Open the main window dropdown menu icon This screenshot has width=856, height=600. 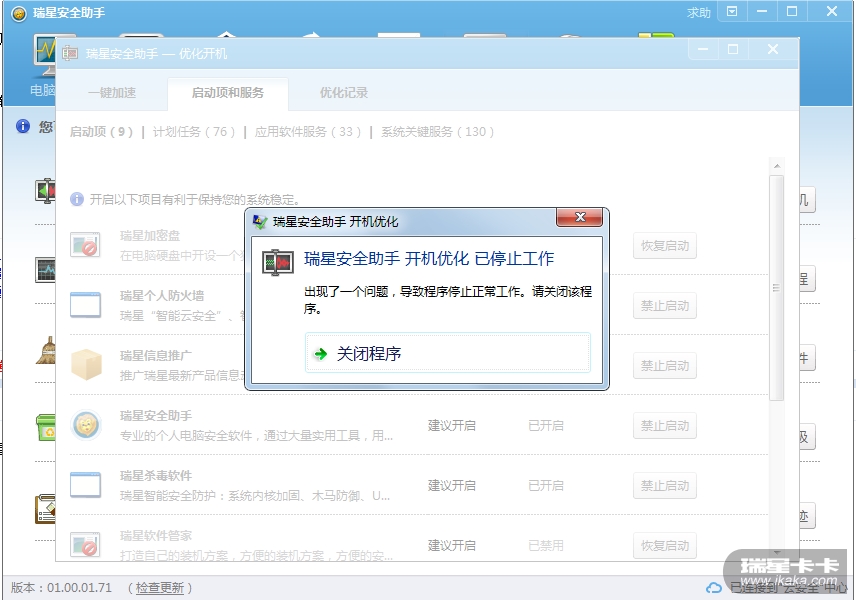tap(732, 11)
